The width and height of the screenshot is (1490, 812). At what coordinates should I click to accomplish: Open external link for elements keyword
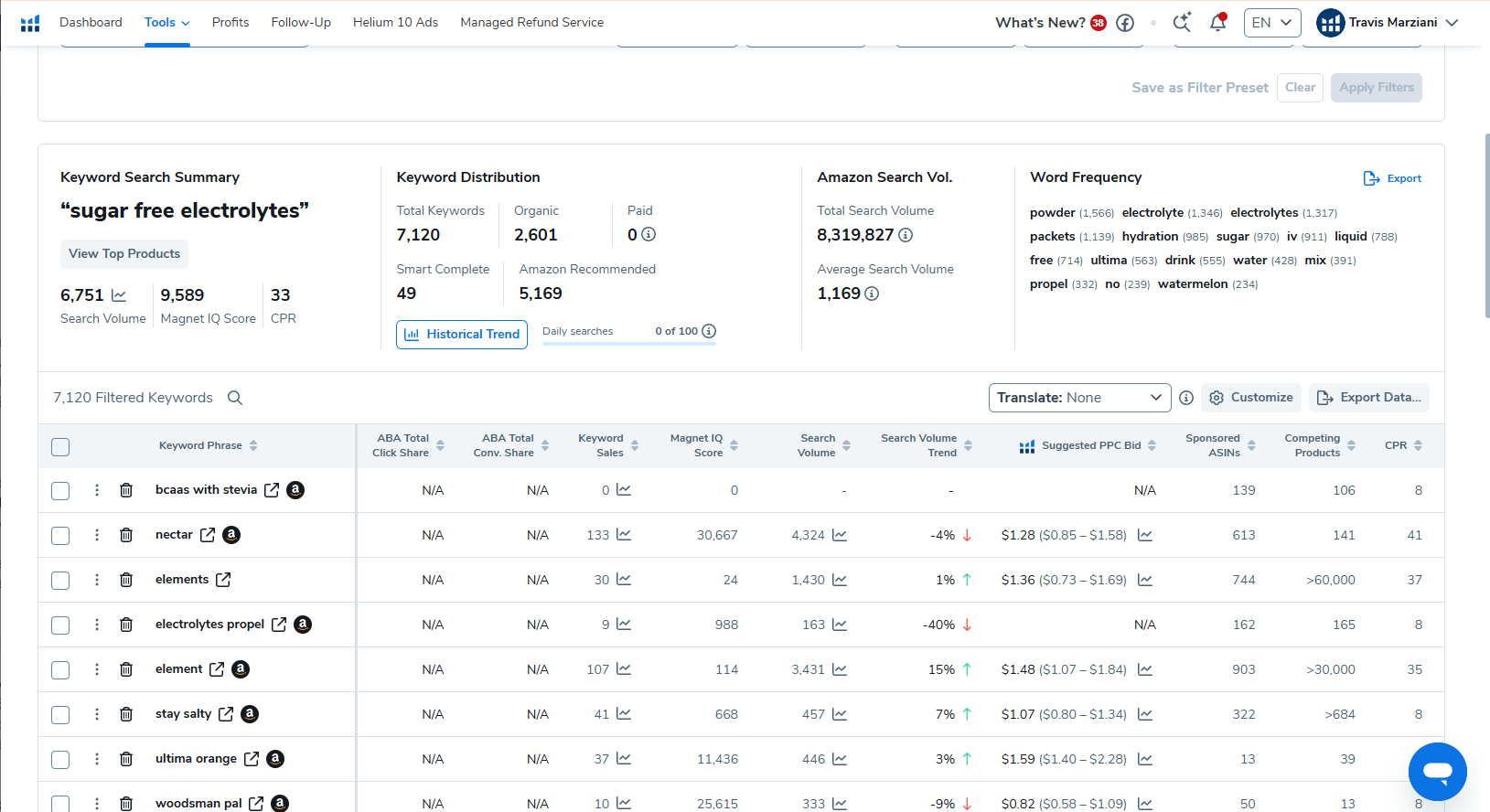pos(223,580)
